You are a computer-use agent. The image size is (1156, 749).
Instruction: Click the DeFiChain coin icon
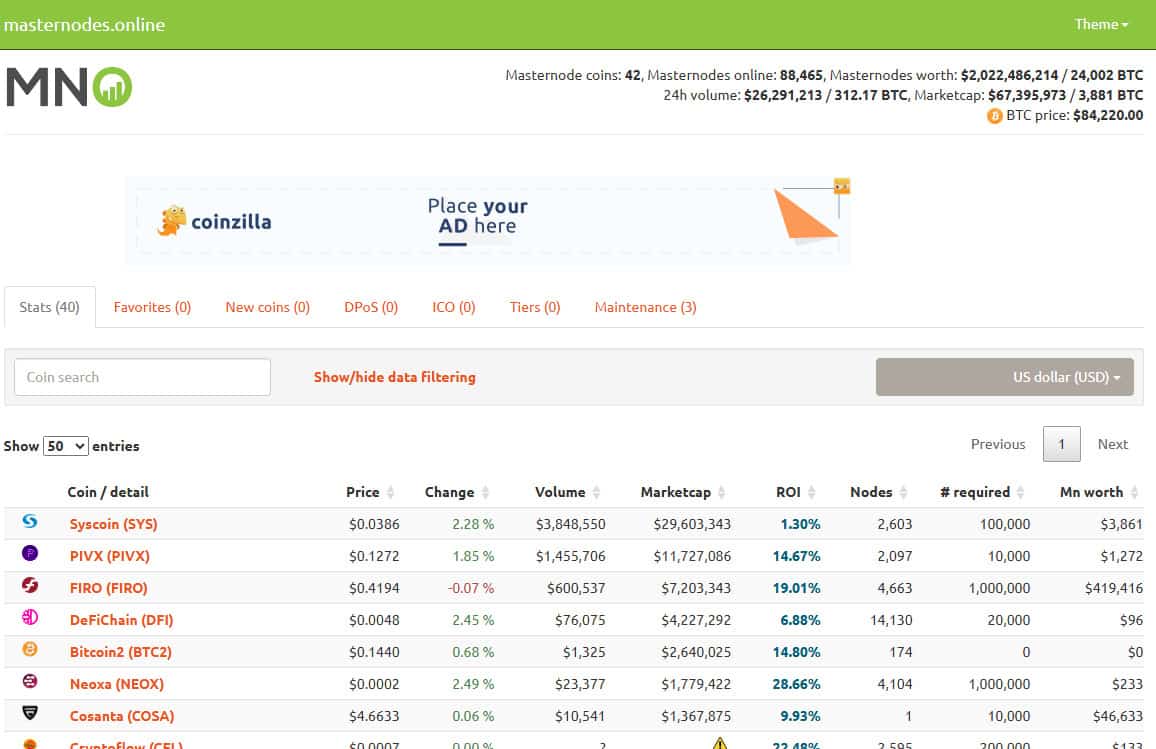pos(29,617)
